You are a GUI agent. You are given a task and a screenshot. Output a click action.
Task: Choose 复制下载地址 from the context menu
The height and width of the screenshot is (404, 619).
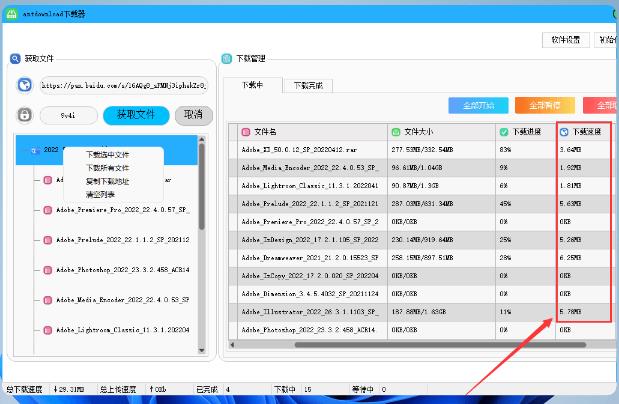pyautogui.click(x=107, y=181)
